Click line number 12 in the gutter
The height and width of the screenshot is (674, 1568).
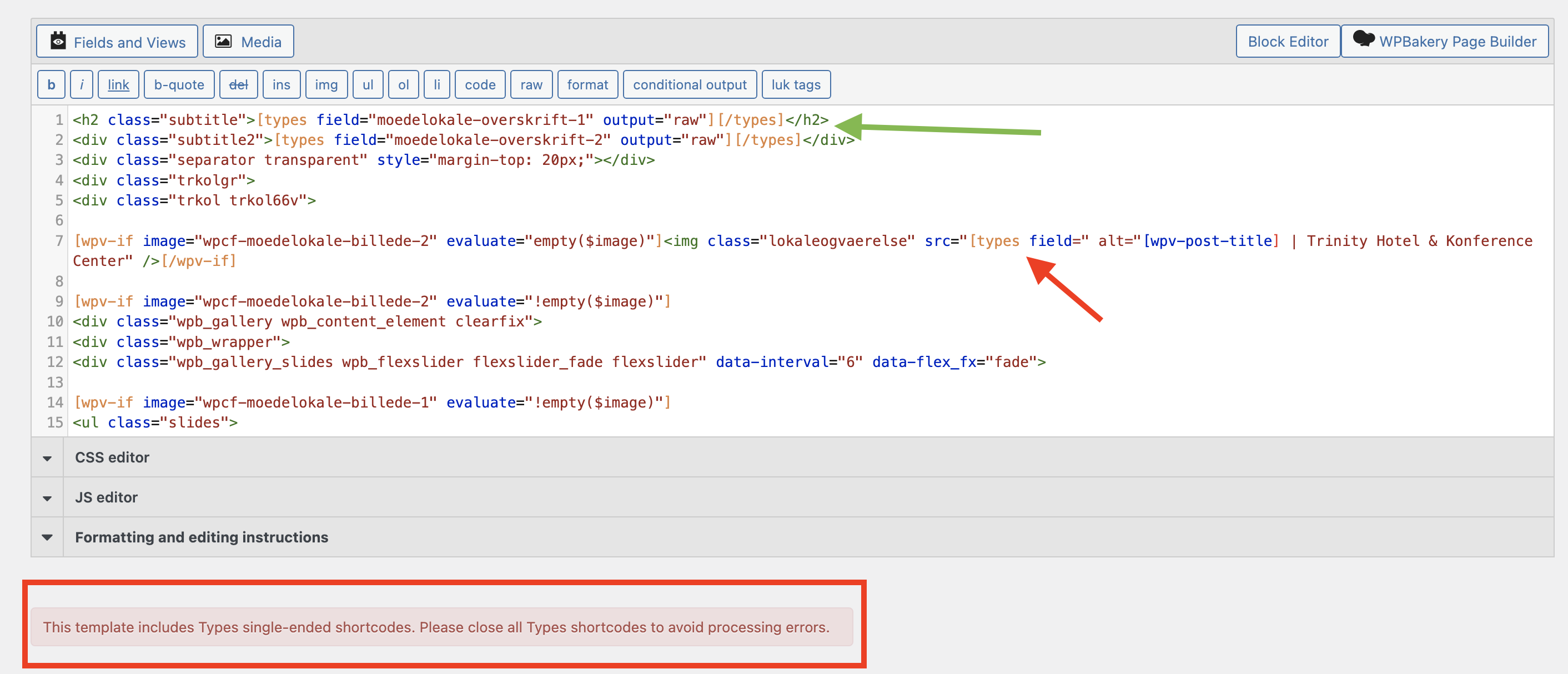point(55,363)
